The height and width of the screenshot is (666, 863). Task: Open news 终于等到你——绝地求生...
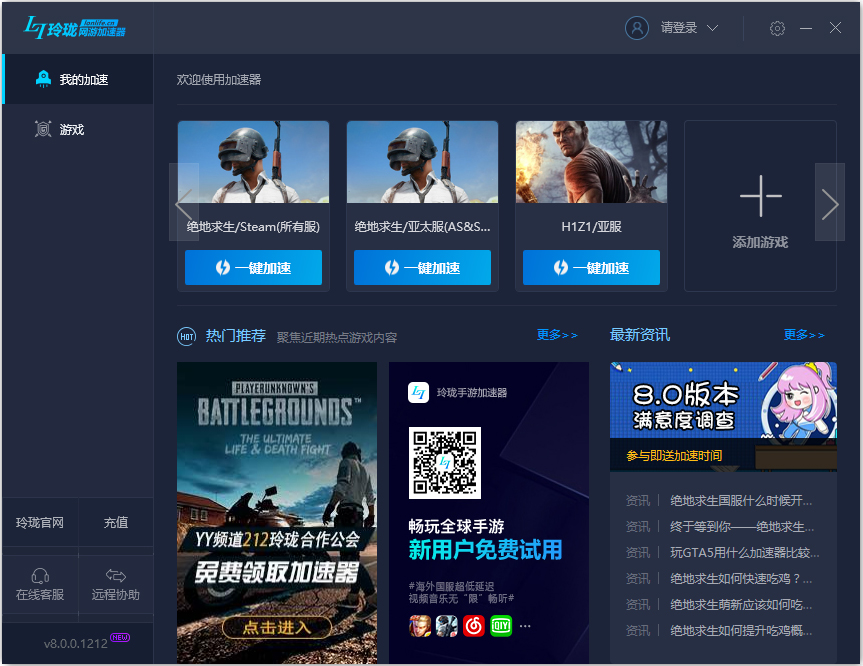pos(742,527)
